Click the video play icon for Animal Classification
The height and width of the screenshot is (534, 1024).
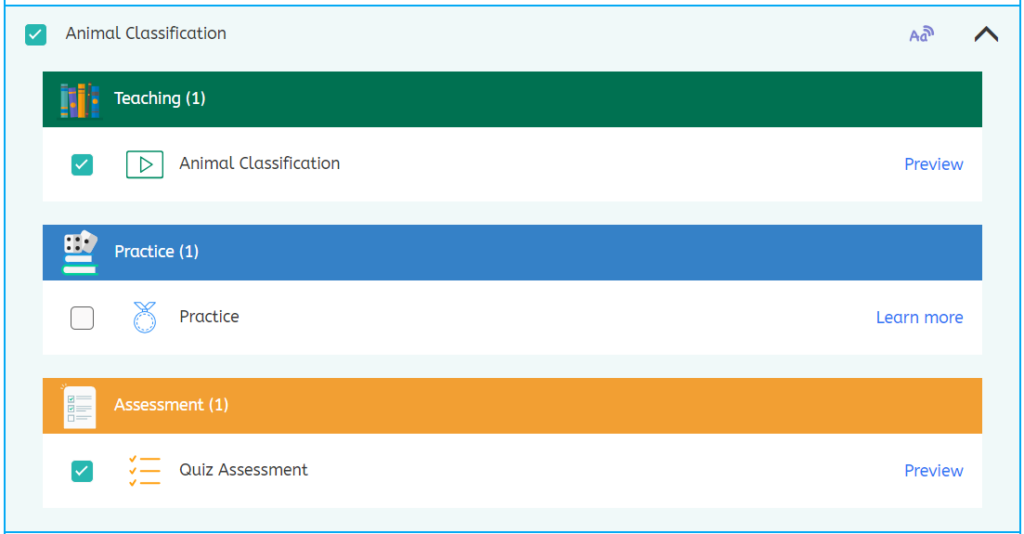point(145,165)
